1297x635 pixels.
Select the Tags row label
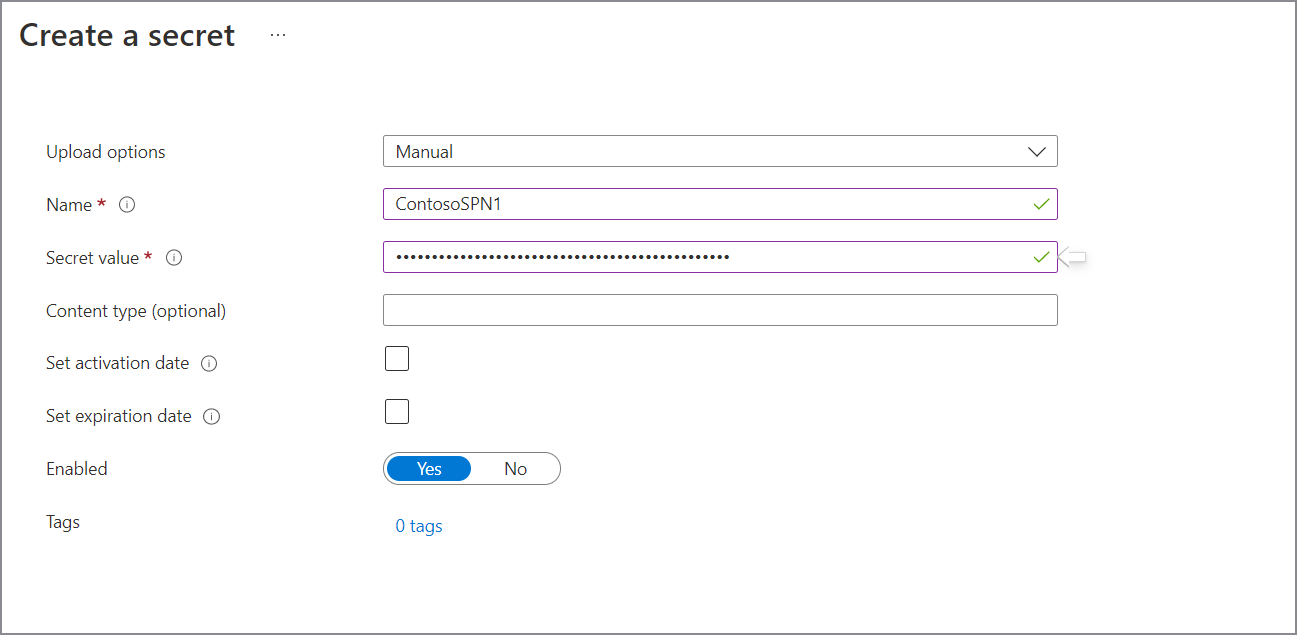pos(62,521)
